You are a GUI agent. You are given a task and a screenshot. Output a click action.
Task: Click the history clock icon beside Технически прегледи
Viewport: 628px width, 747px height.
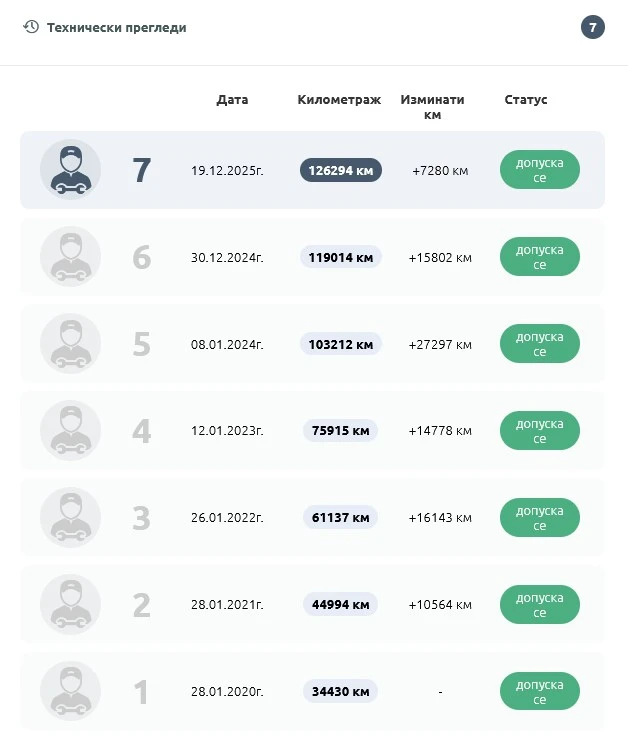click(31, 27)
